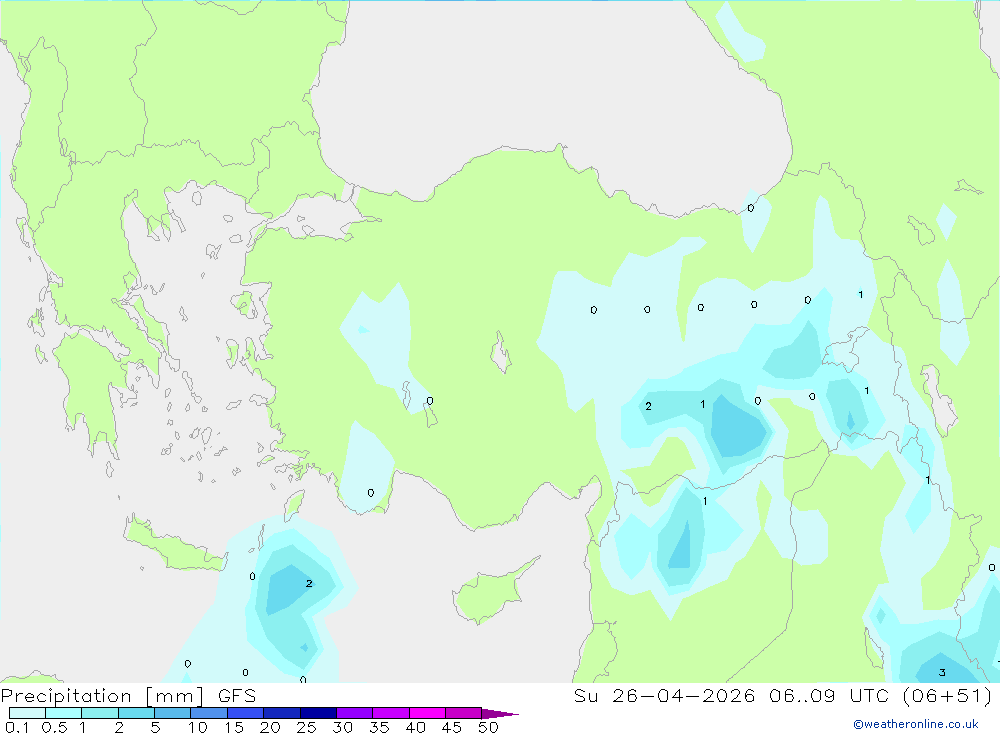This screenshot has height=733, width=1000.
Task: Select the 30–35 mm purple legend swatch
Action: 355,713
